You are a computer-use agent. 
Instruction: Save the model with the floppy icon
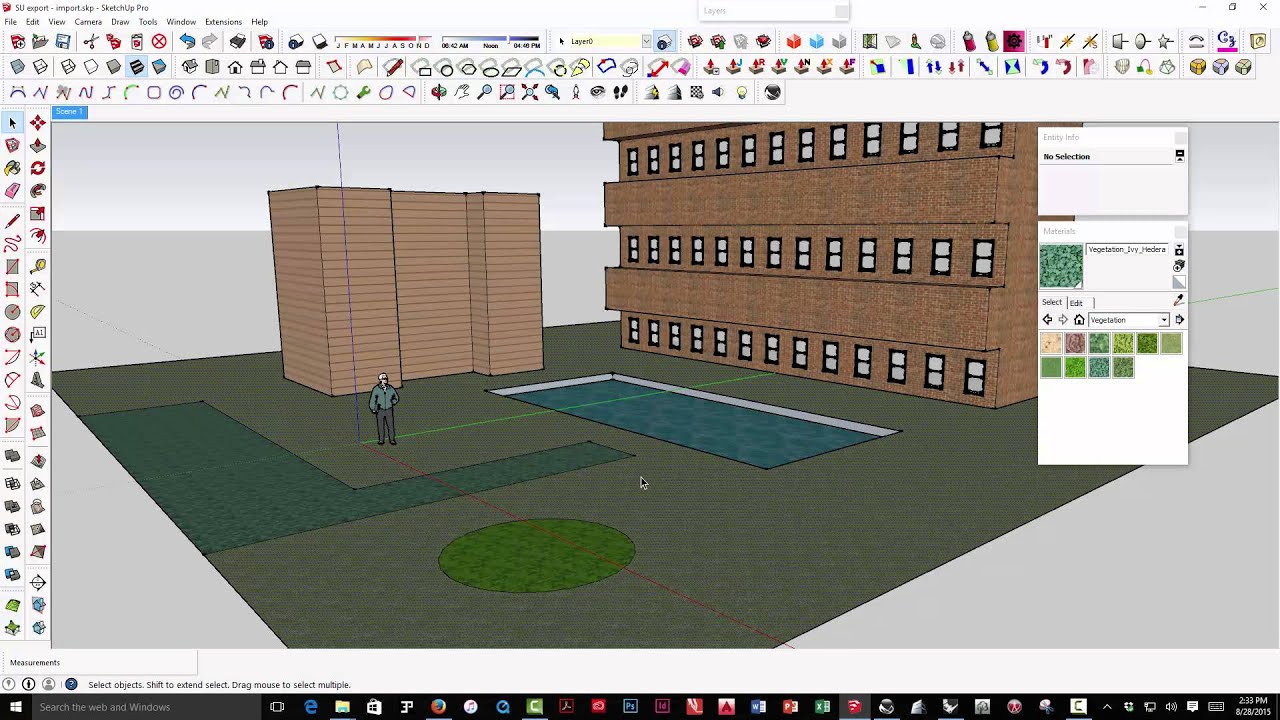click(63, 42)
